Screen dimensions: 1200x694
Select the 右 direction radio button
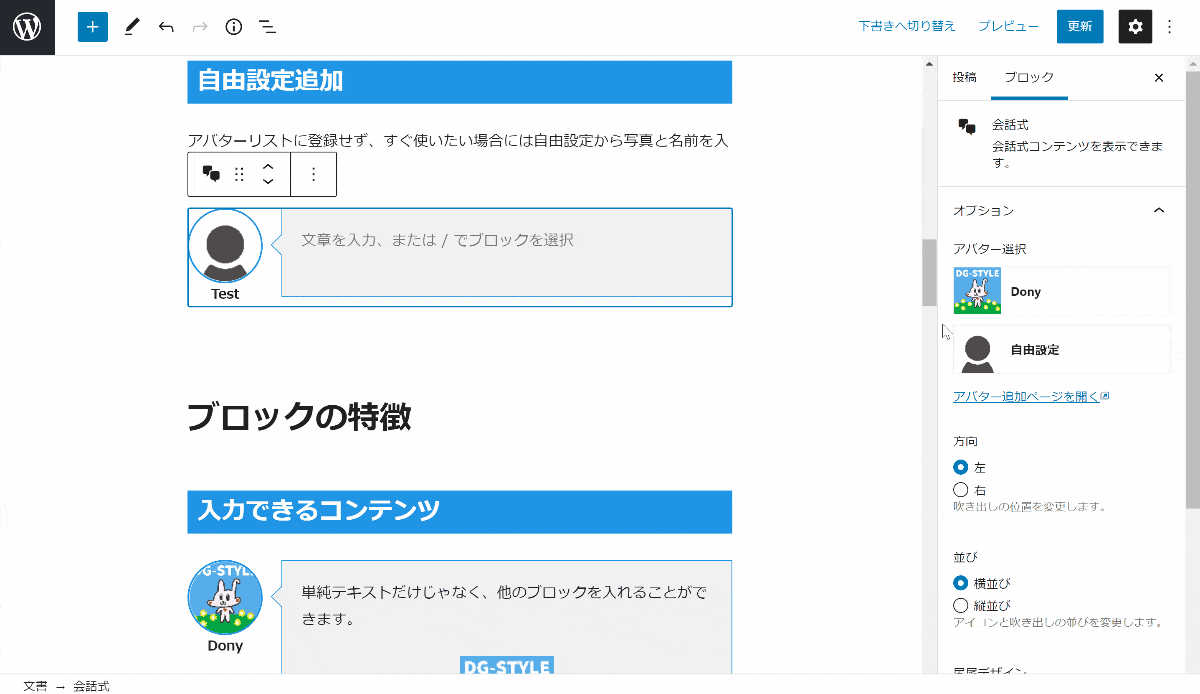pos(961,490)
